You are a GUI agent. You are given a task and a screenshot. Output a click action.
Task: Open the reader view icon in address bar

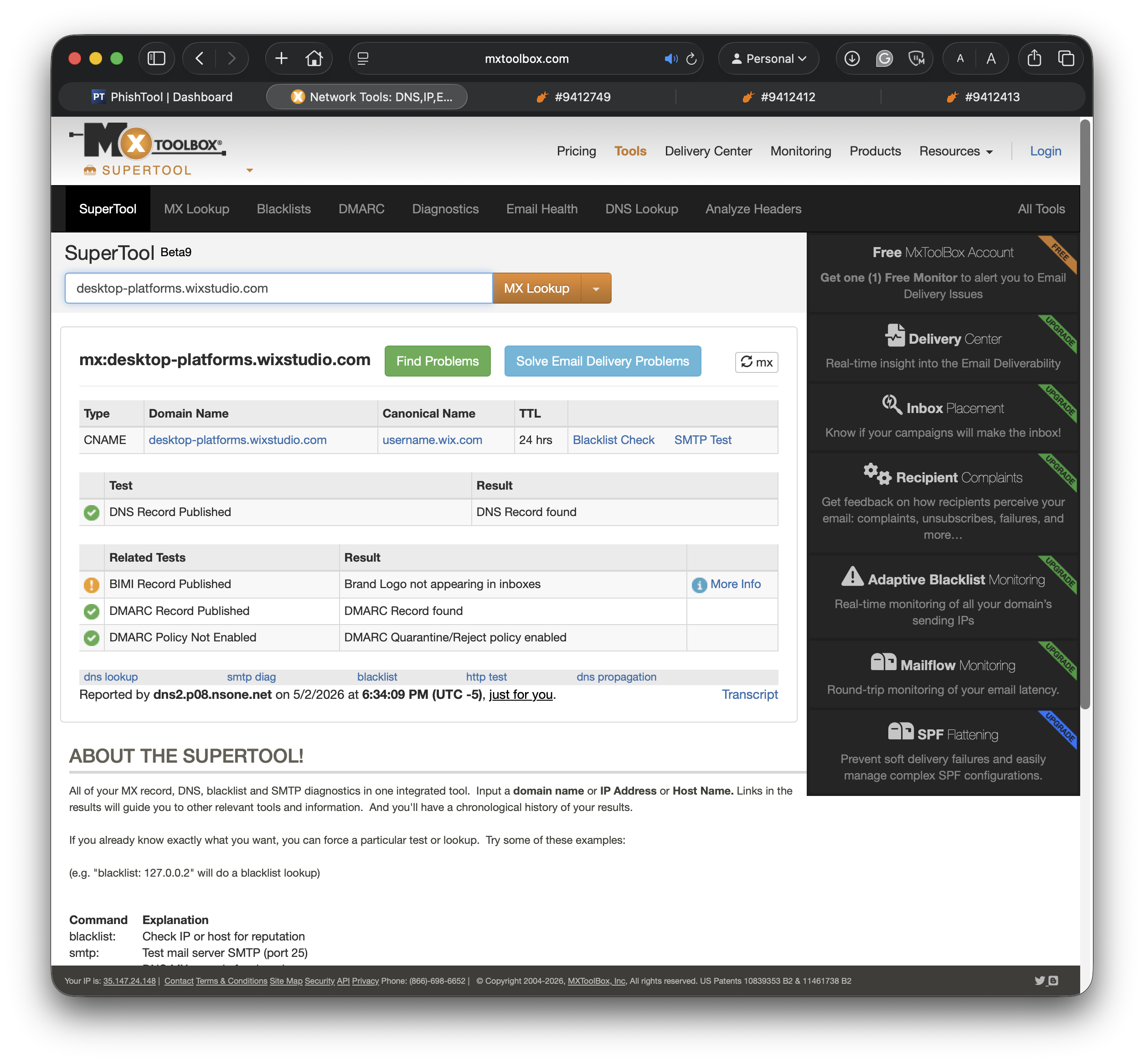tap(363, 59)
